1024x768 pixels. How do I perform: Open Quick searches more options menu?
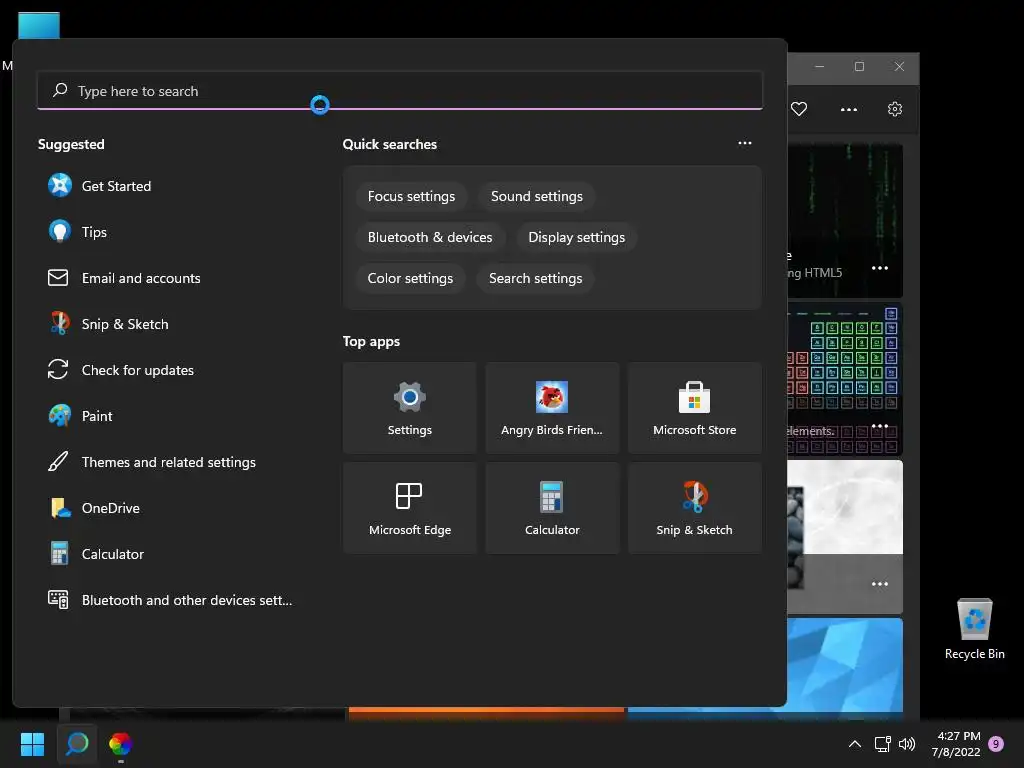pyautogui.click(x=744, y=144)
